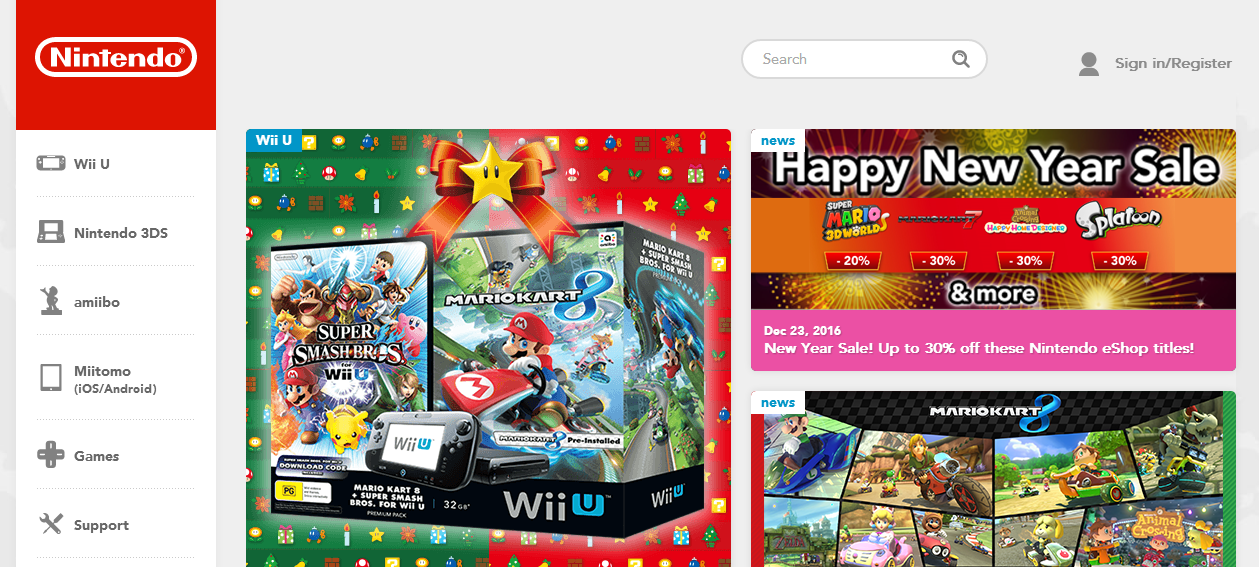Click the user profile silhouette icon
Image resolution: width=1259 pixels, height=567 pixels.
click(x=1089, y=63)
